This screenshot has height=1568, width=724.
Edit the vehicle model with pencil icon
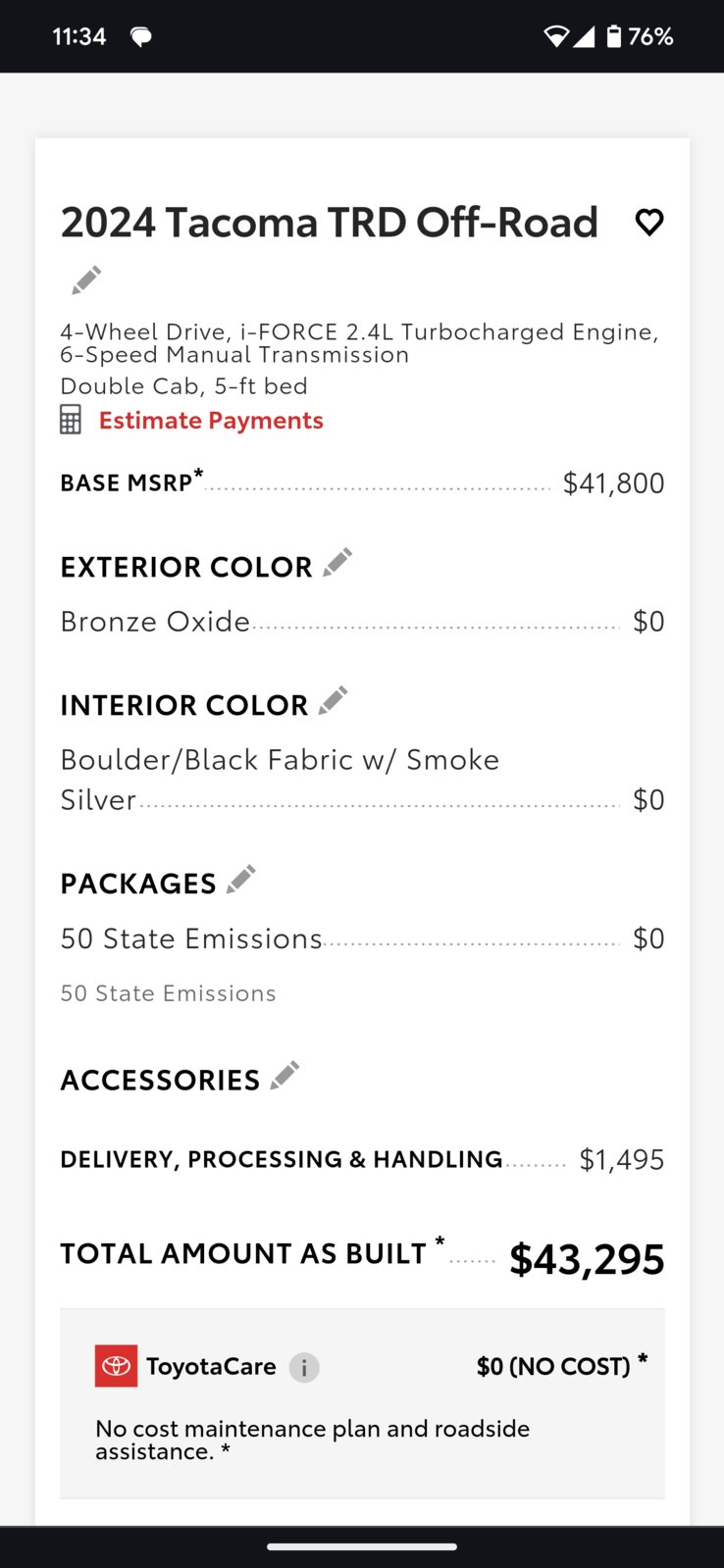point(86,279)
